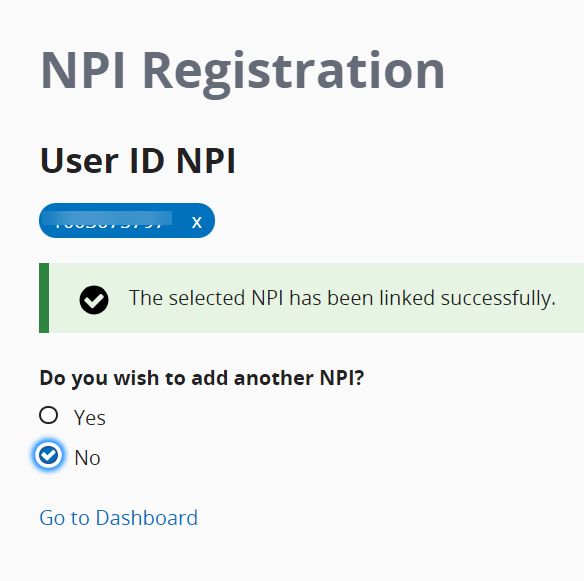This screenshot has width=584, height=581.
Task: Remove the linked NPI with the x
Action: point(197,222)
